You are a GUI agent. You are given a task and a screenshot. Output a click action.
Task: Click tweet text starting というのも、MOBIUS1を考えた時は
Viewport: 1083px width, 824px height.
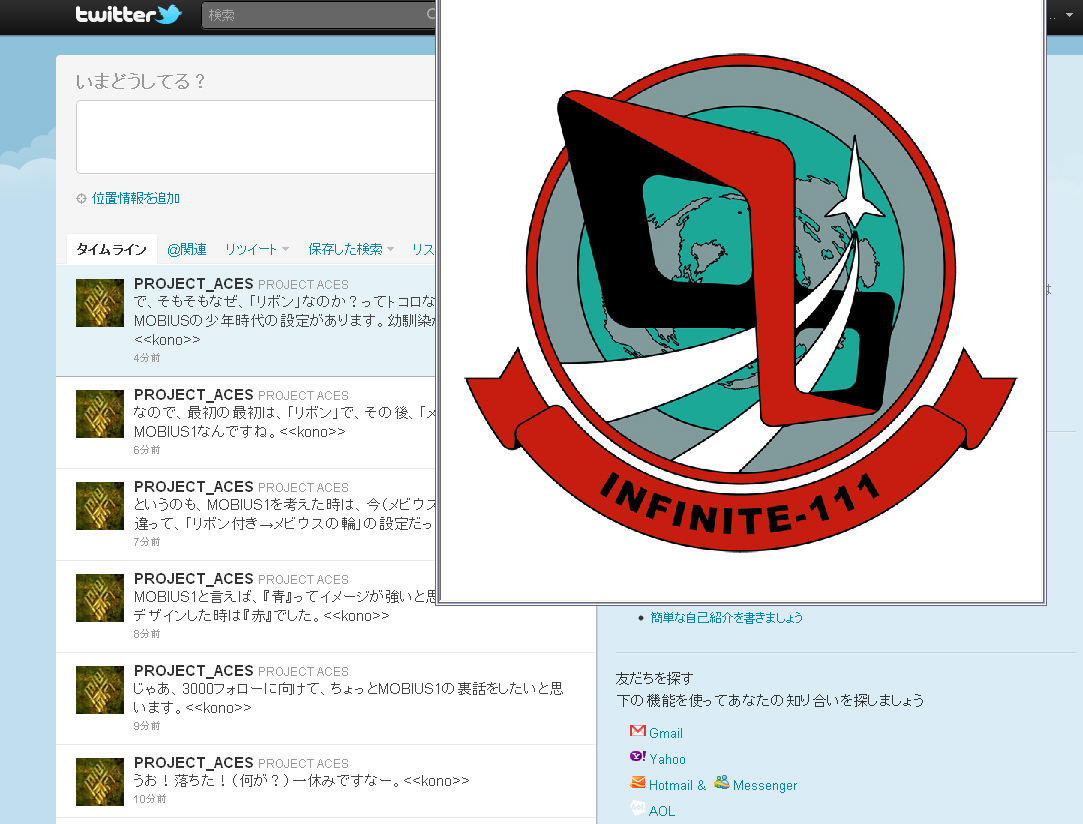(x=285, y=514)
